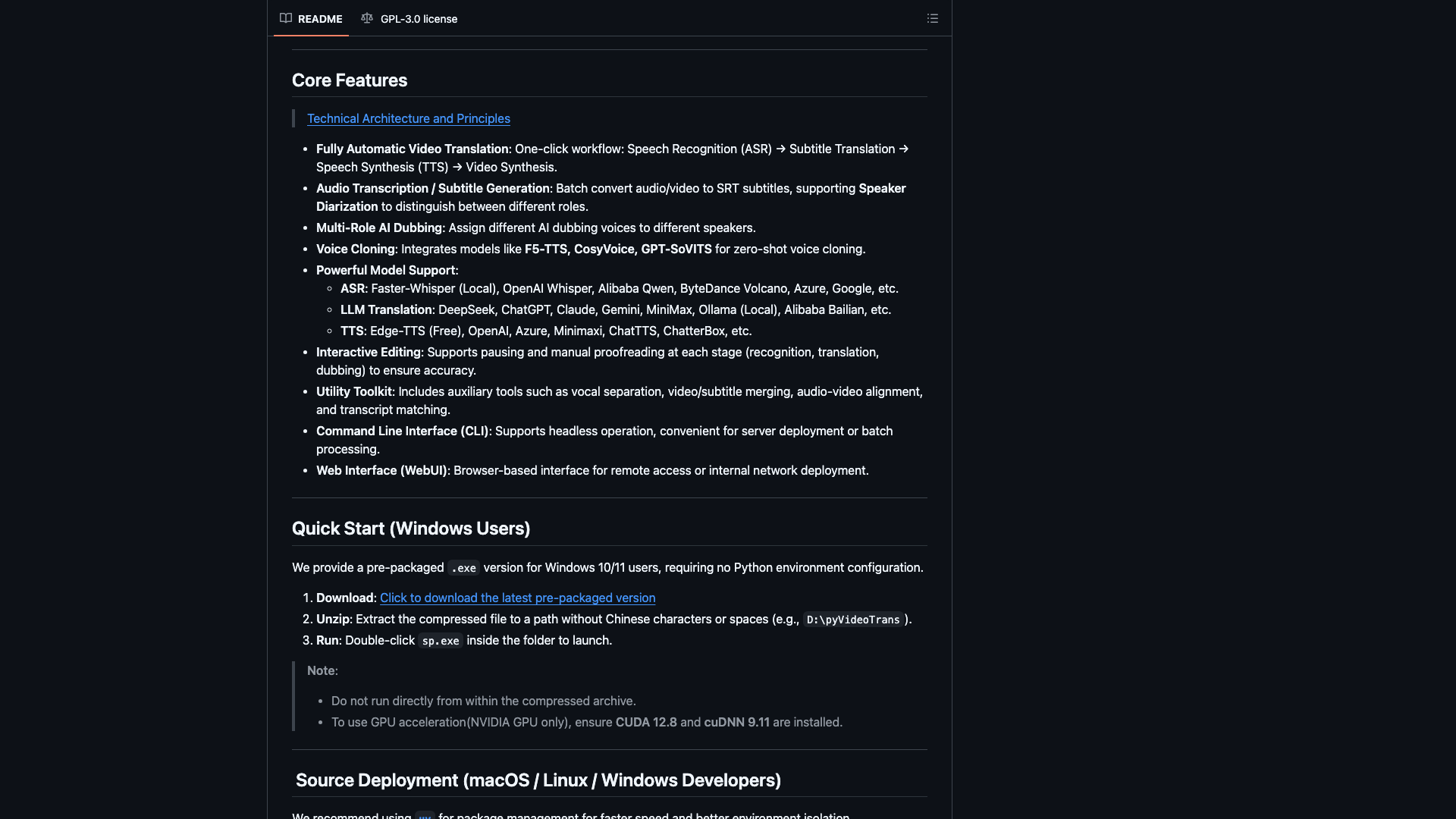Click the 'D:\pyVideoTrans' inline code
Image resolution: width=1456 pixels, height=819 pixels.
[x=853, y=620]
